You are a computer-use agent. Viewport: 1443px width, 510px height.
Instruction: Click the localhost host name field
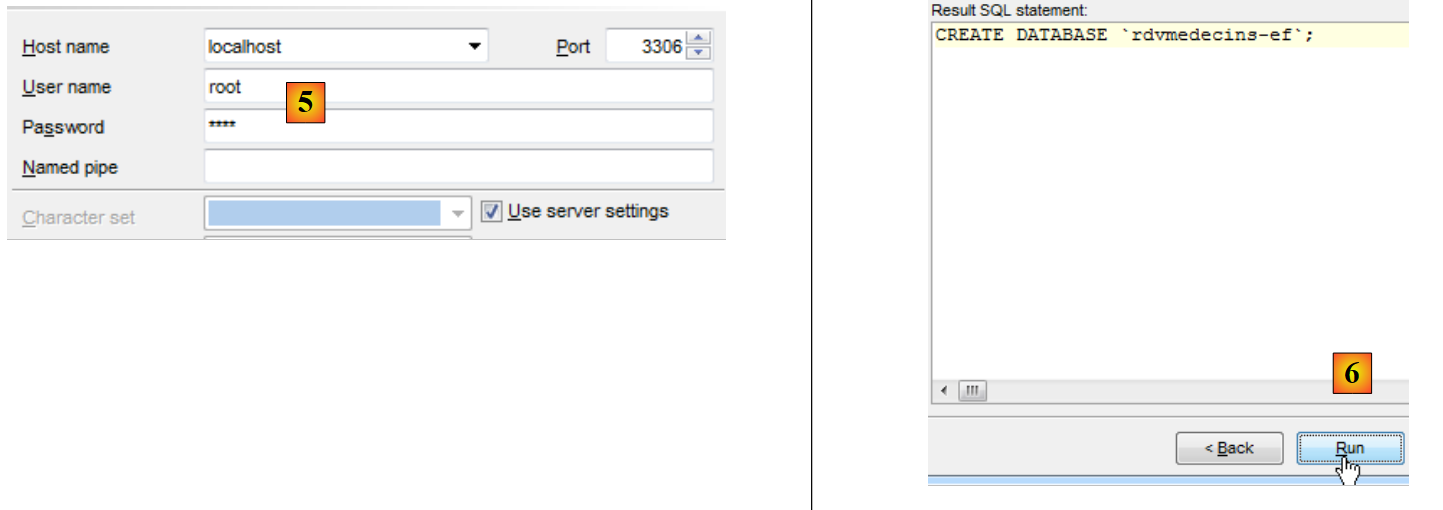330,47
